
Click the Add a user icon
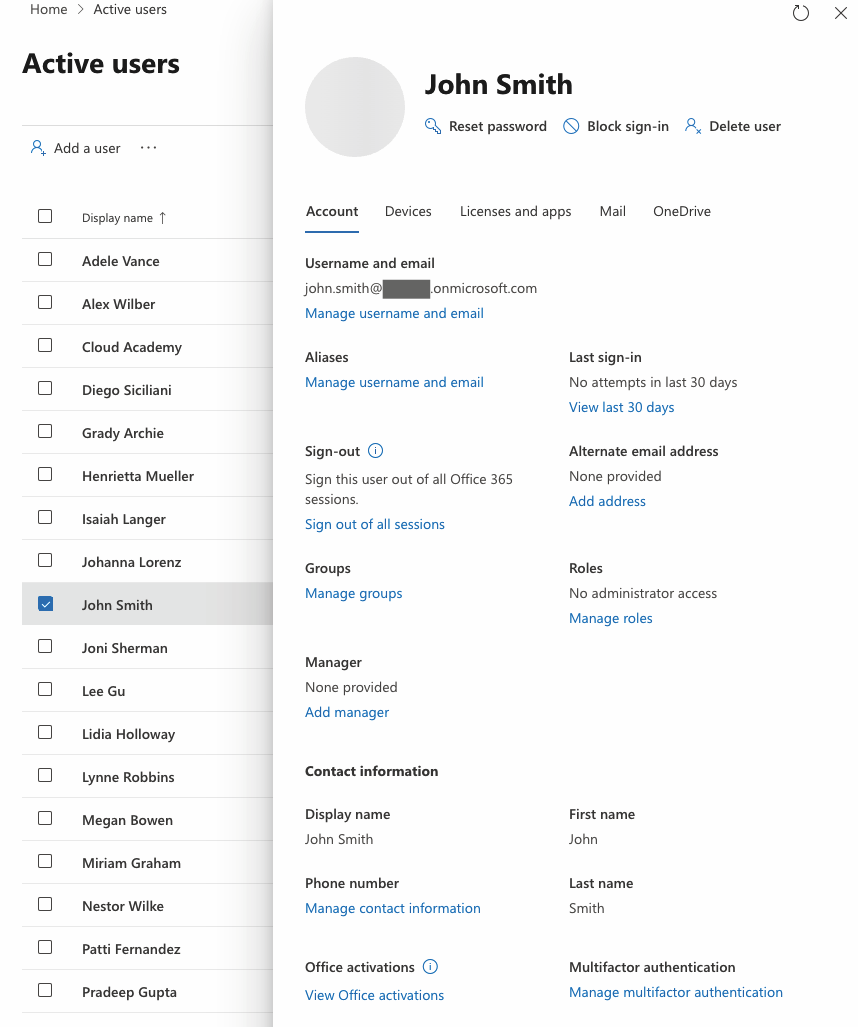coord(38,148)
